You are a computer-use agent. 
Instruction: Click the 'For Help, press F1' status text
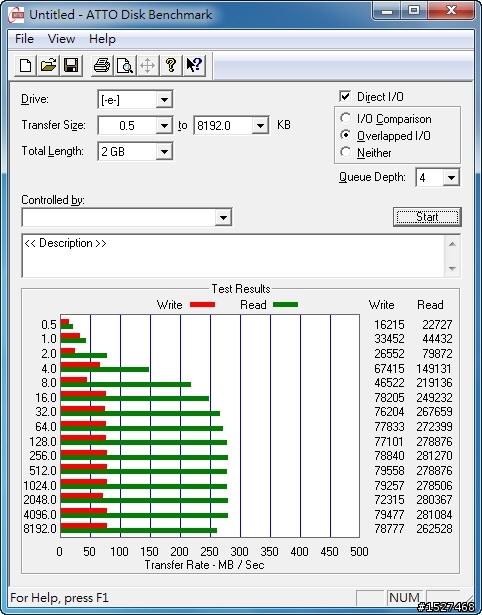[60, 598]
